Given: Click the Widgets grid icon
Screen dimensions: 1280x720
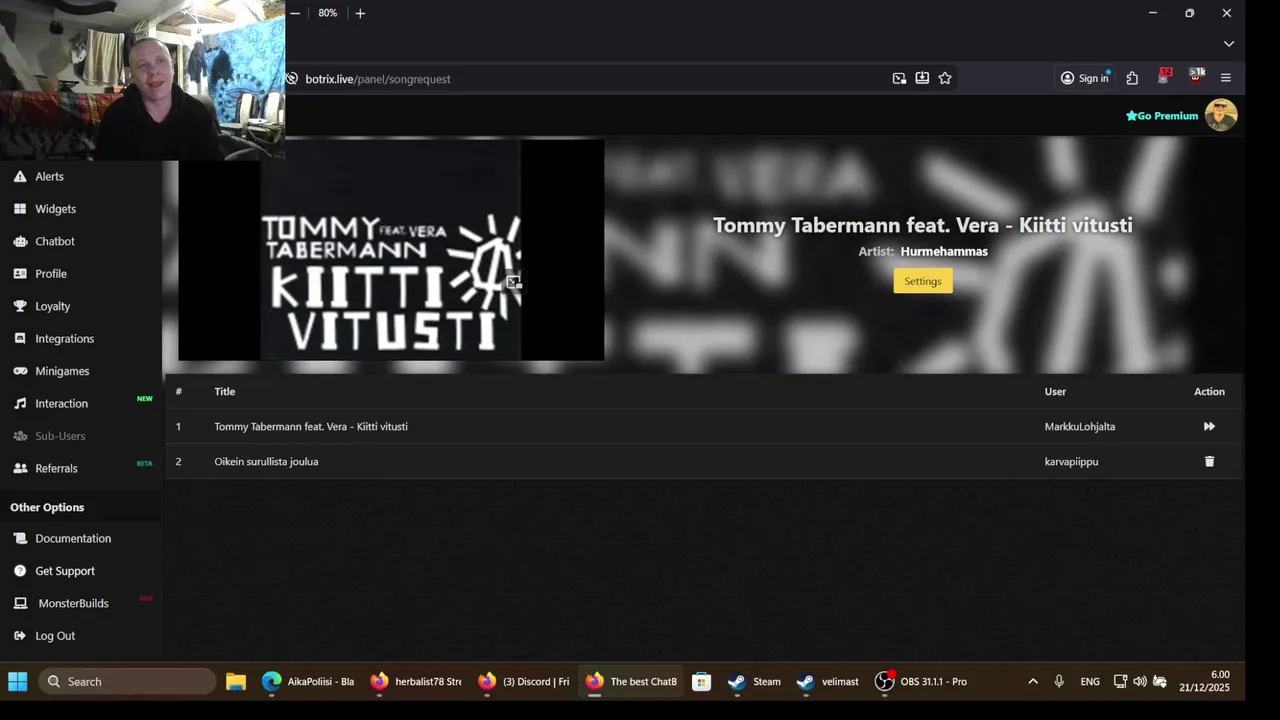Looking at the screenshot, I should 20,209.
